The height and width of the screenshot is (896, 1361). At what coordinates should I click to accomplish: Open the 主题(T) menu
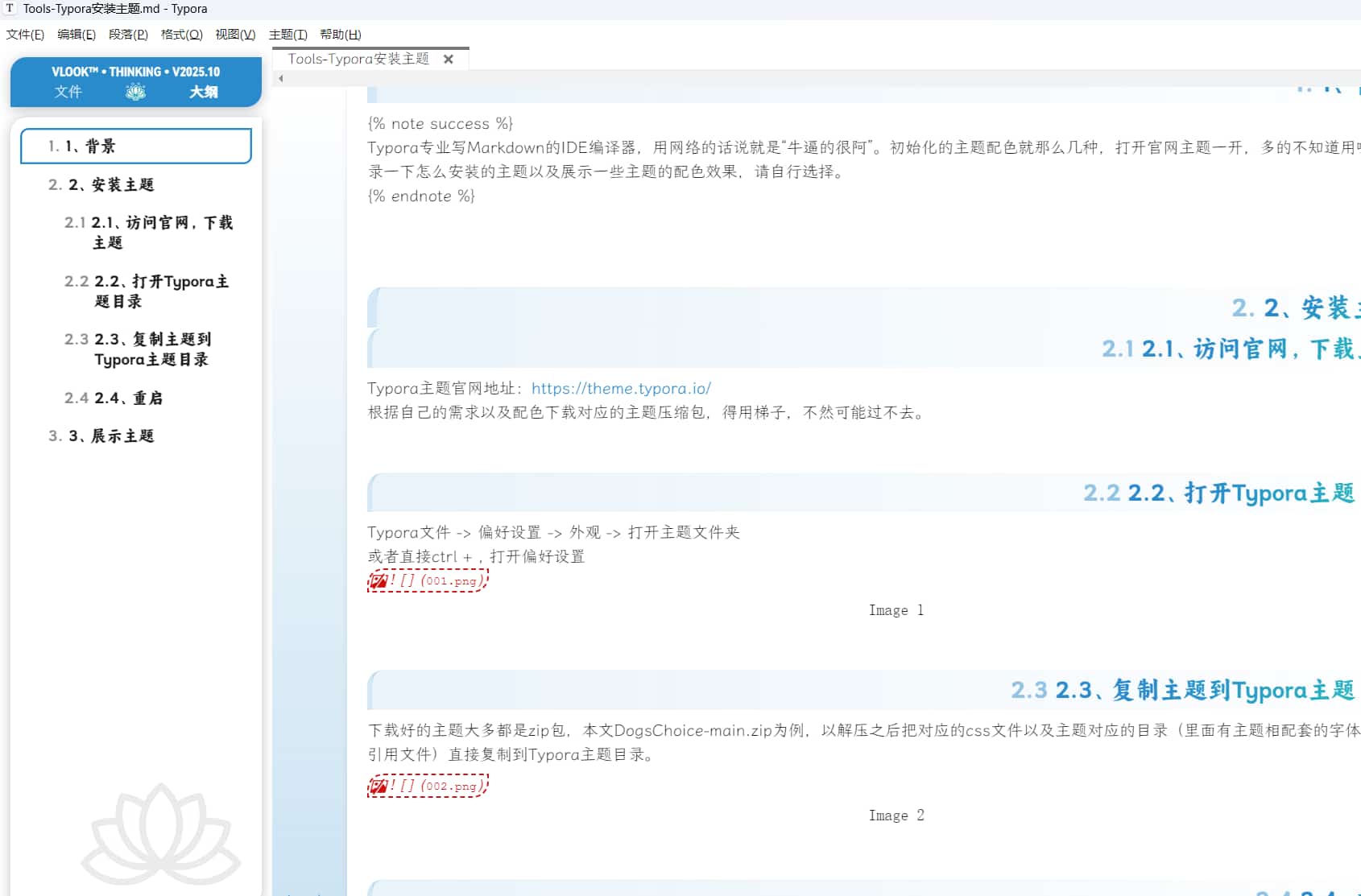pyautogui.click(x=288, y=35)
